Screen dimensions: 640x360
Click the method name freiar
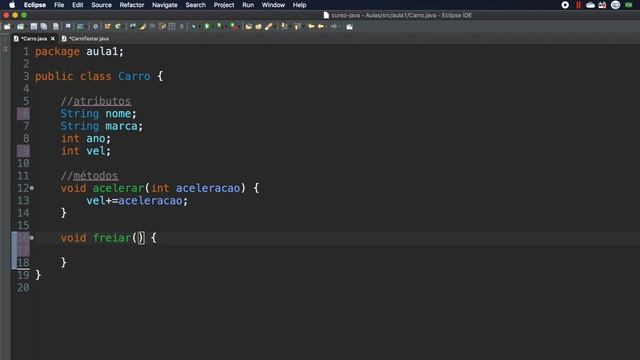tap(112, 238)
